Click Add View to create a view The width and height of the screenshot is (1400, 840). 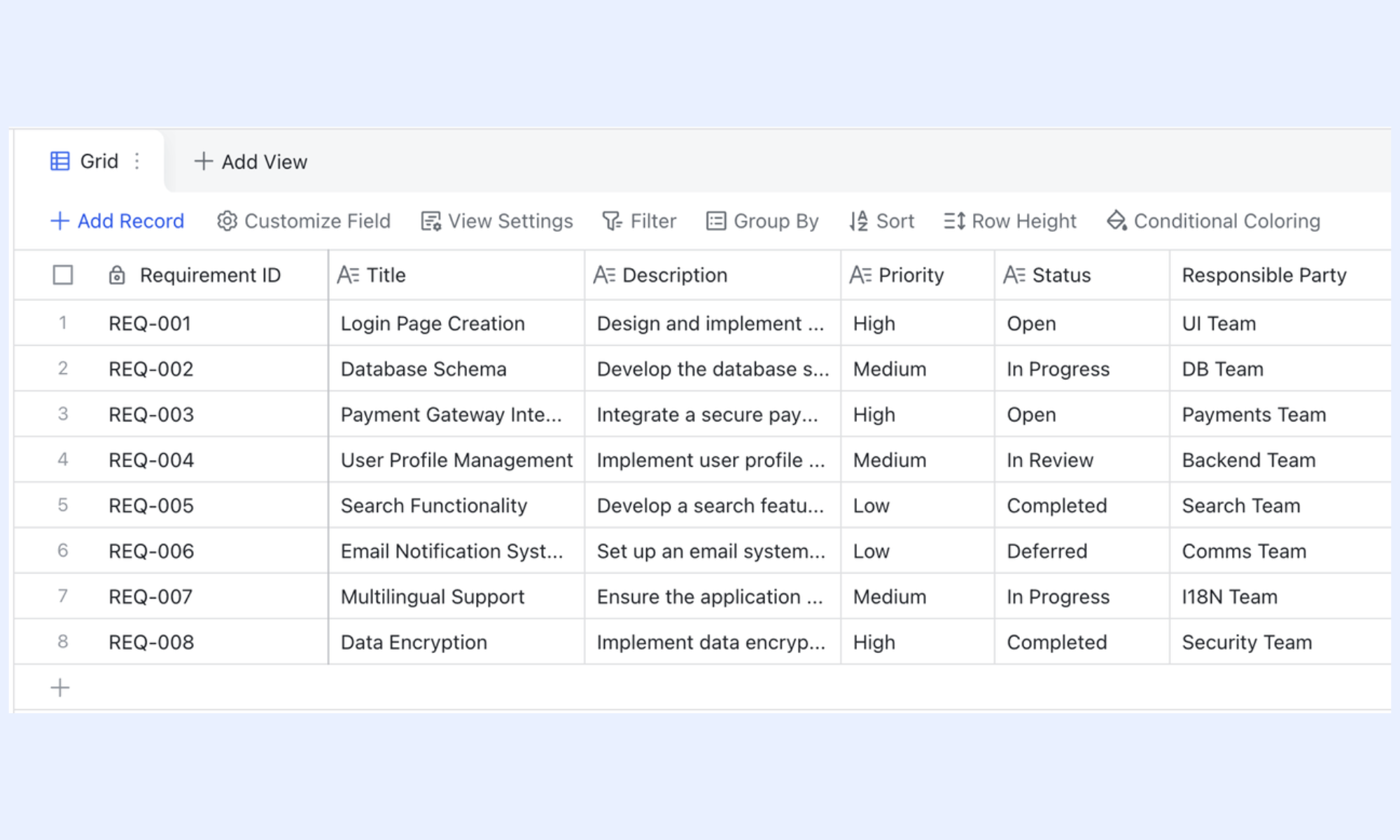point(251,162)
